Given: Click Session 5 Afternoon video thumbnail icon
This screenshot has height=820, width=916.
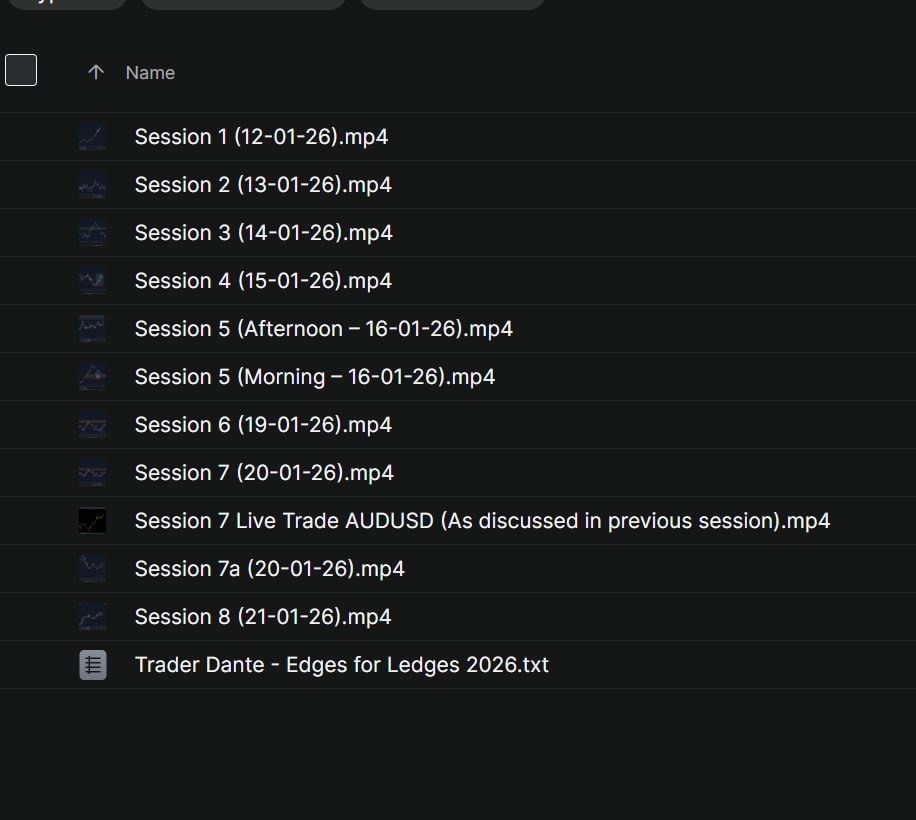Looking at the screenshot, I should (x=92, y=329).
